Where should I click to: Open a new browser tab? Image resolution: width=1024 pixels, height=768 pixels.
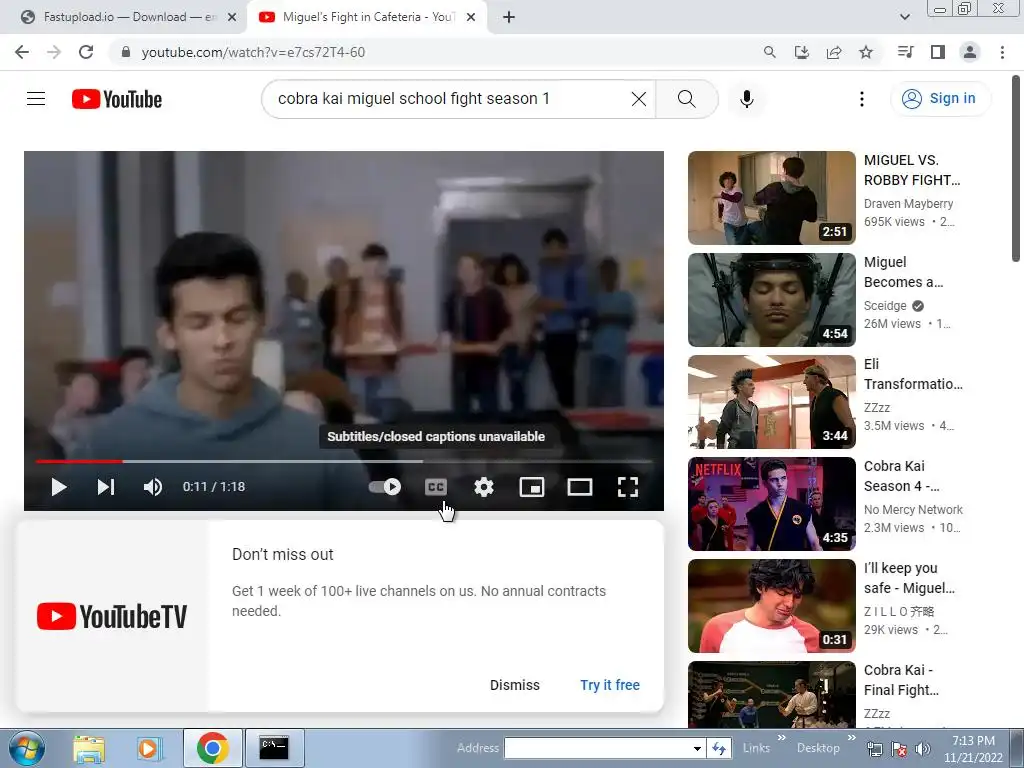pyautogui.click(x=509, y=17)
